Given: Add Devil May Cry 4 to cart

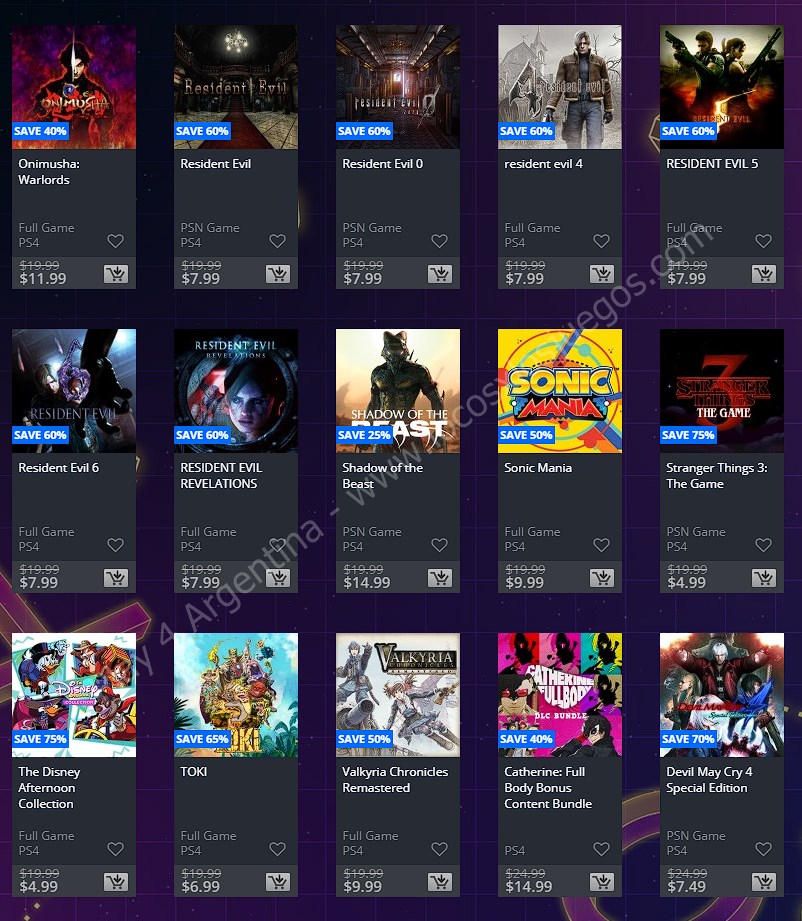Looking at the screenshot, I should pyautogui.click(x=764, y=882).
